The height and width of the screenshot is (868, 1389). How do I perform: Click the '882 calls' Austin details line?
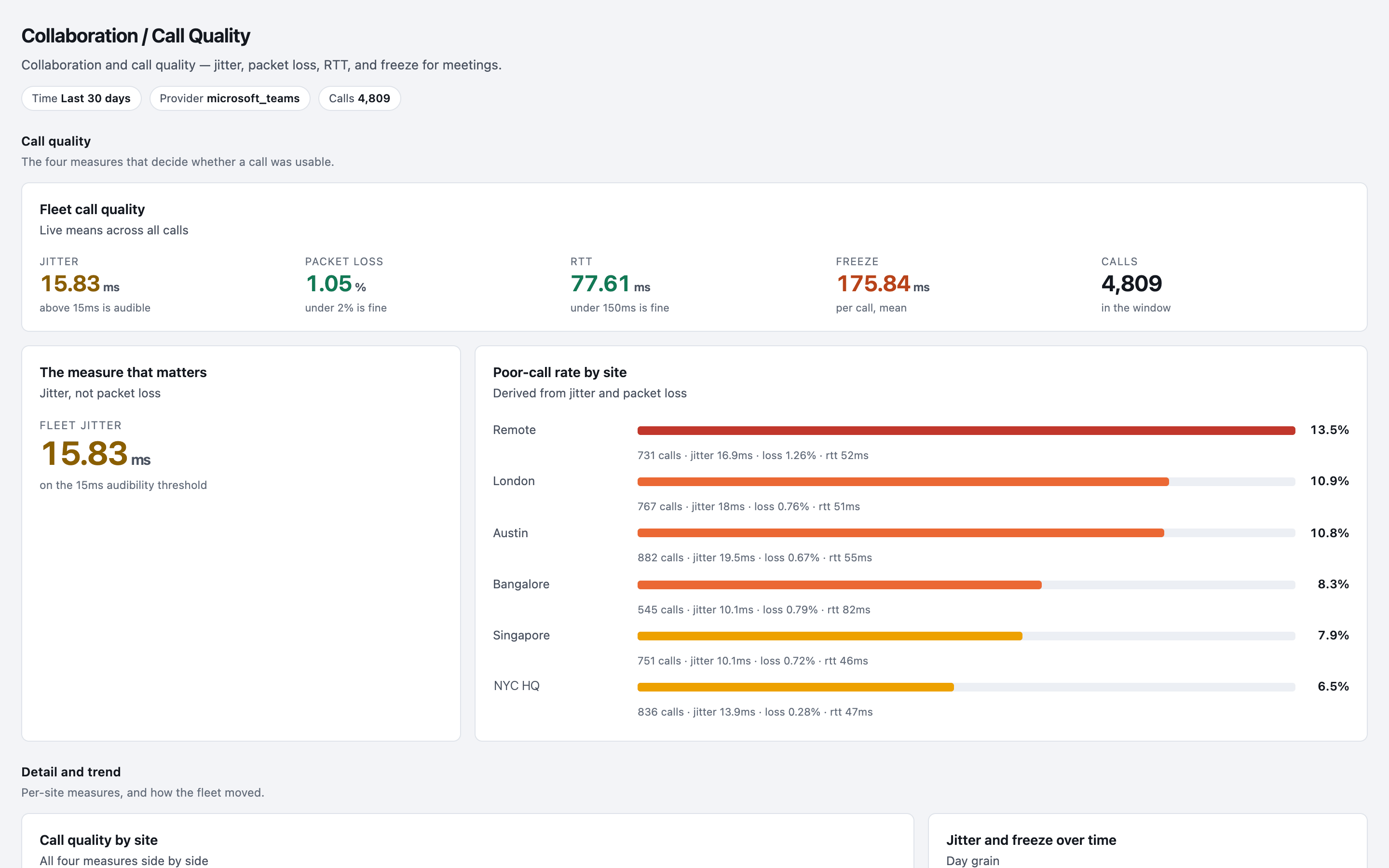(x=755, y=557)
